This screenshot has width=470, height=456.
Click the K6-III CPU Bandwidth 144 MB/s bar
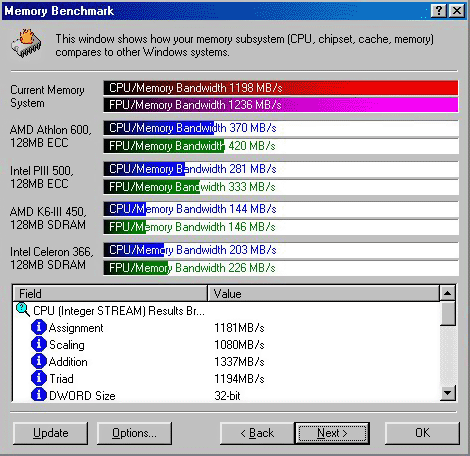[281, 209]
